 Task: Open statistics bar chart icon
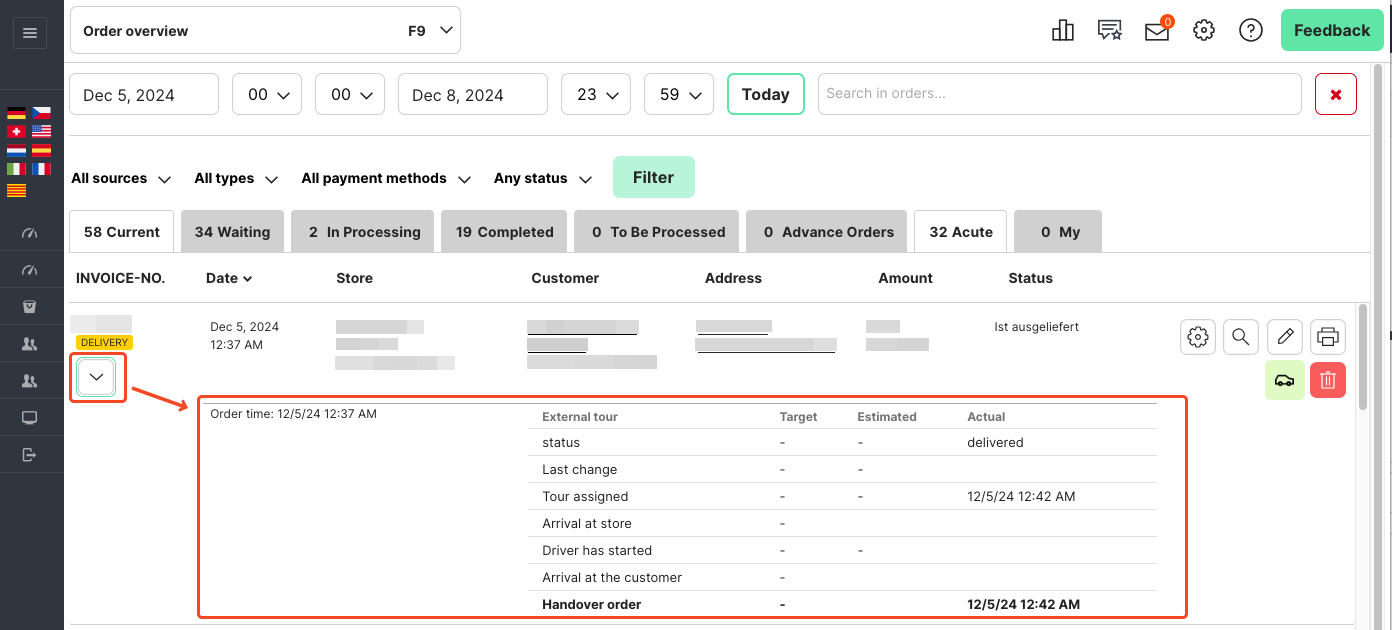[x=1063, y=31]
